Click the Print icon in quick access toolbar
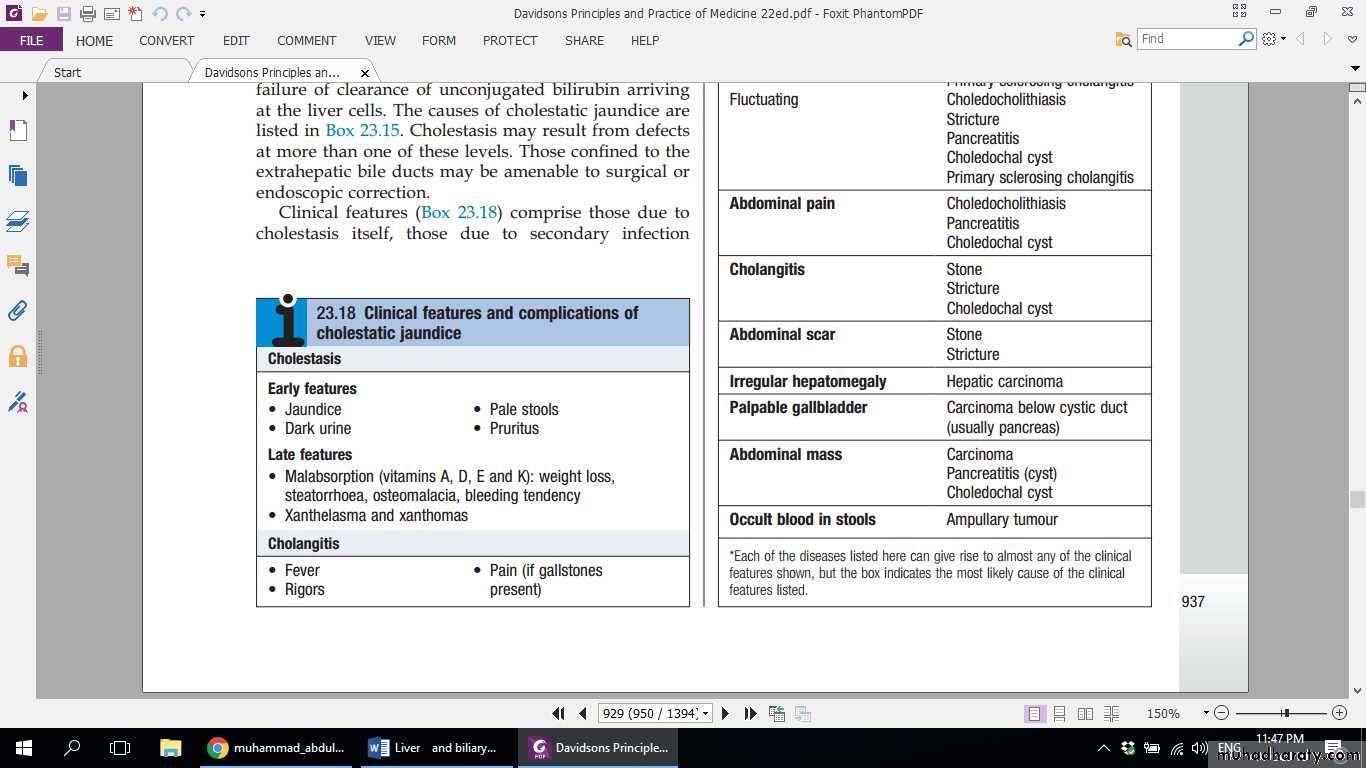This screenshot has width=1366, height=768. [87, 14]
